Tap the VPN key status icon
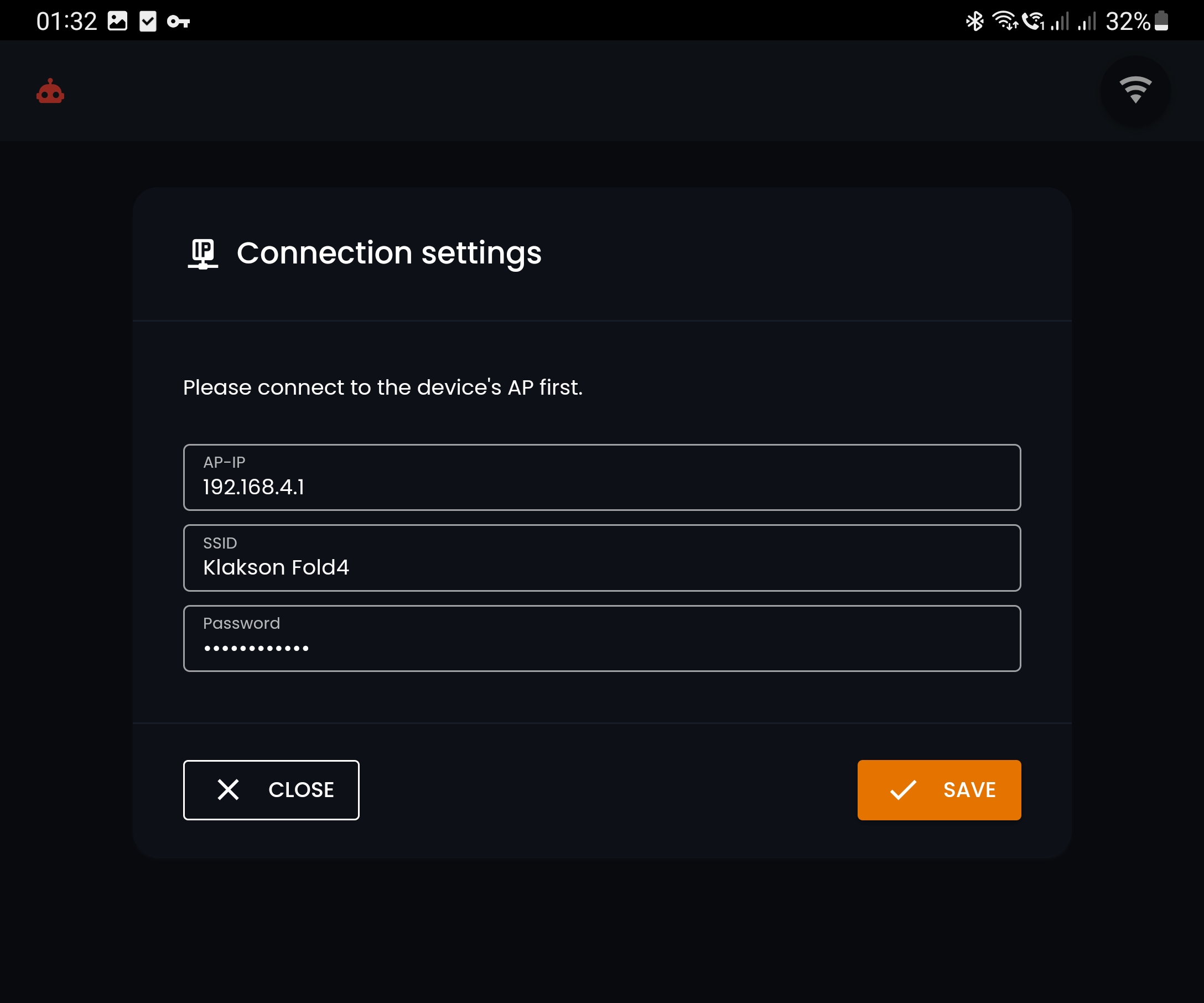This screenshot has height=1003, width=1204. click(x=178, y=22)
